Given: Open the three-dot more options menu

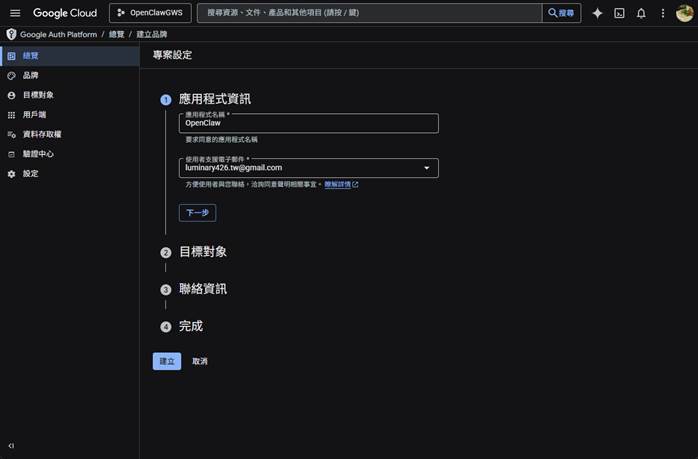Looking at the screenshot, I should pyautogui.click(x=662, y=13).
